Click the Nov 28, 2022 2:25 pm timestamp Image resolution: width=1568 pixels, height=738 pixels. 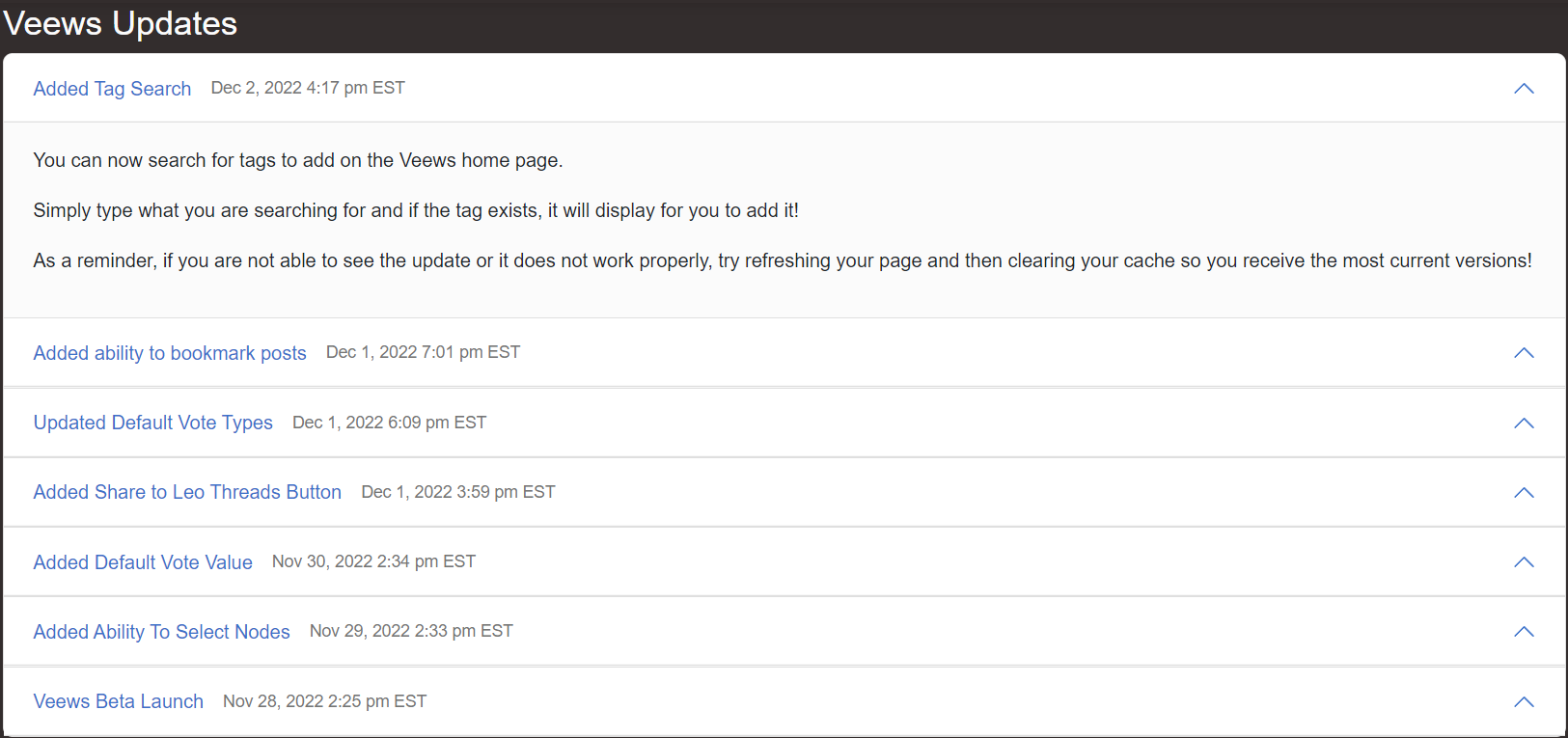tap(324, 701)
